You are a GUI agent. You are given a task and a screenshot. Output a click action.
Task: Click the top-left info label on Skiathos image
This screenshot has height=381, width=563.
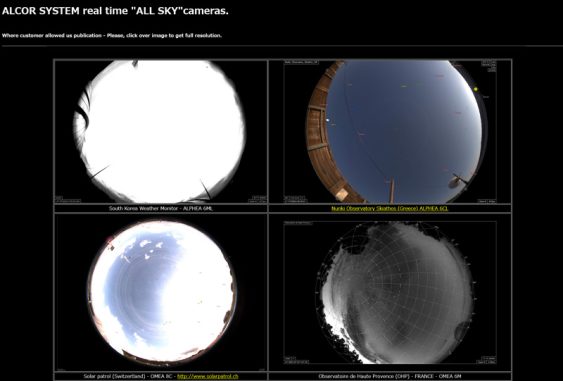(301, 62)
